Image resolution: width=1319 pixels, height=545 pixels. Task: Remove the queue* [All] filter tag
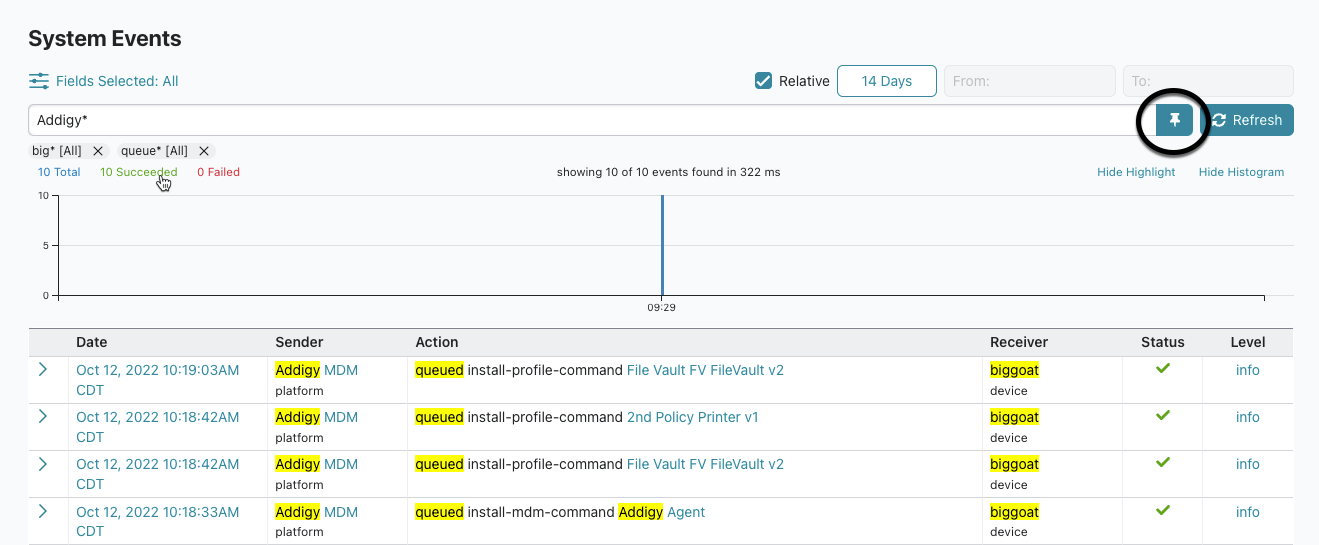point(204,151)
